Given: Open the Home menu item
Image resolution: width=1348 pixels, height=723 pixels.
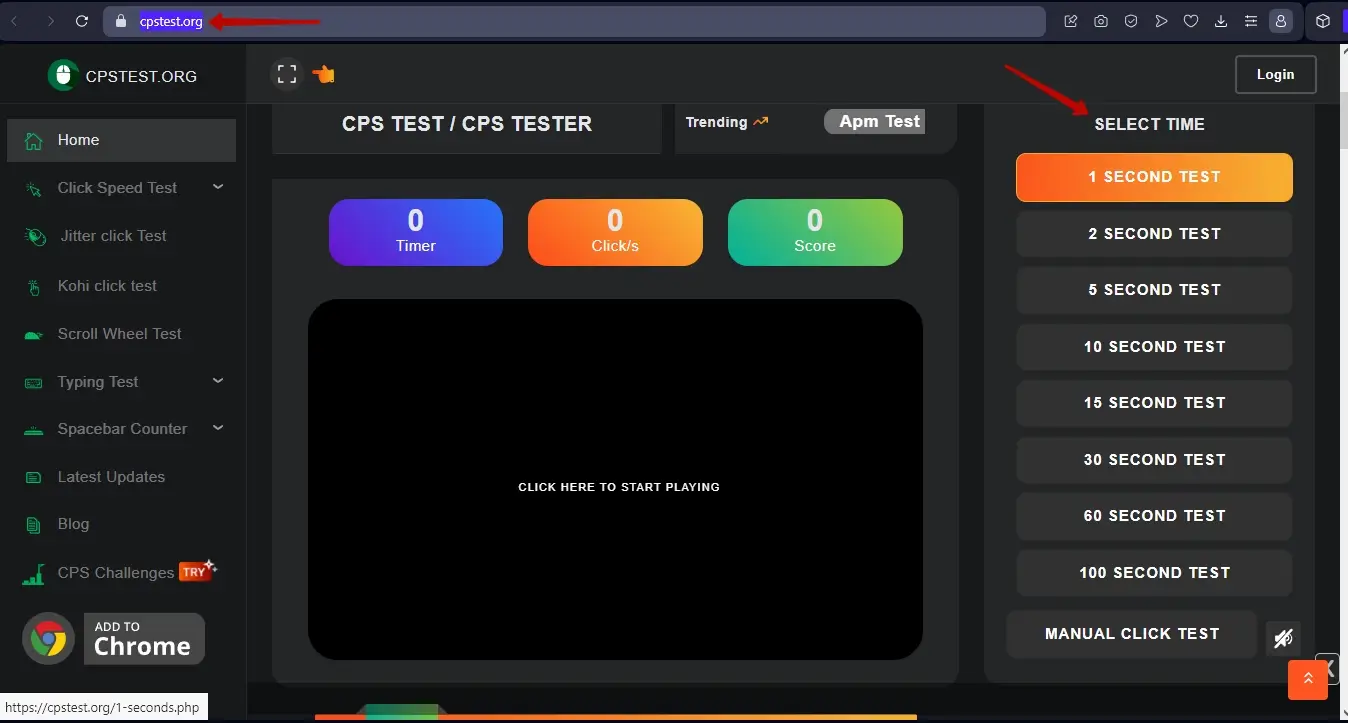Looking at the screenshot, I should click(121, 140).
